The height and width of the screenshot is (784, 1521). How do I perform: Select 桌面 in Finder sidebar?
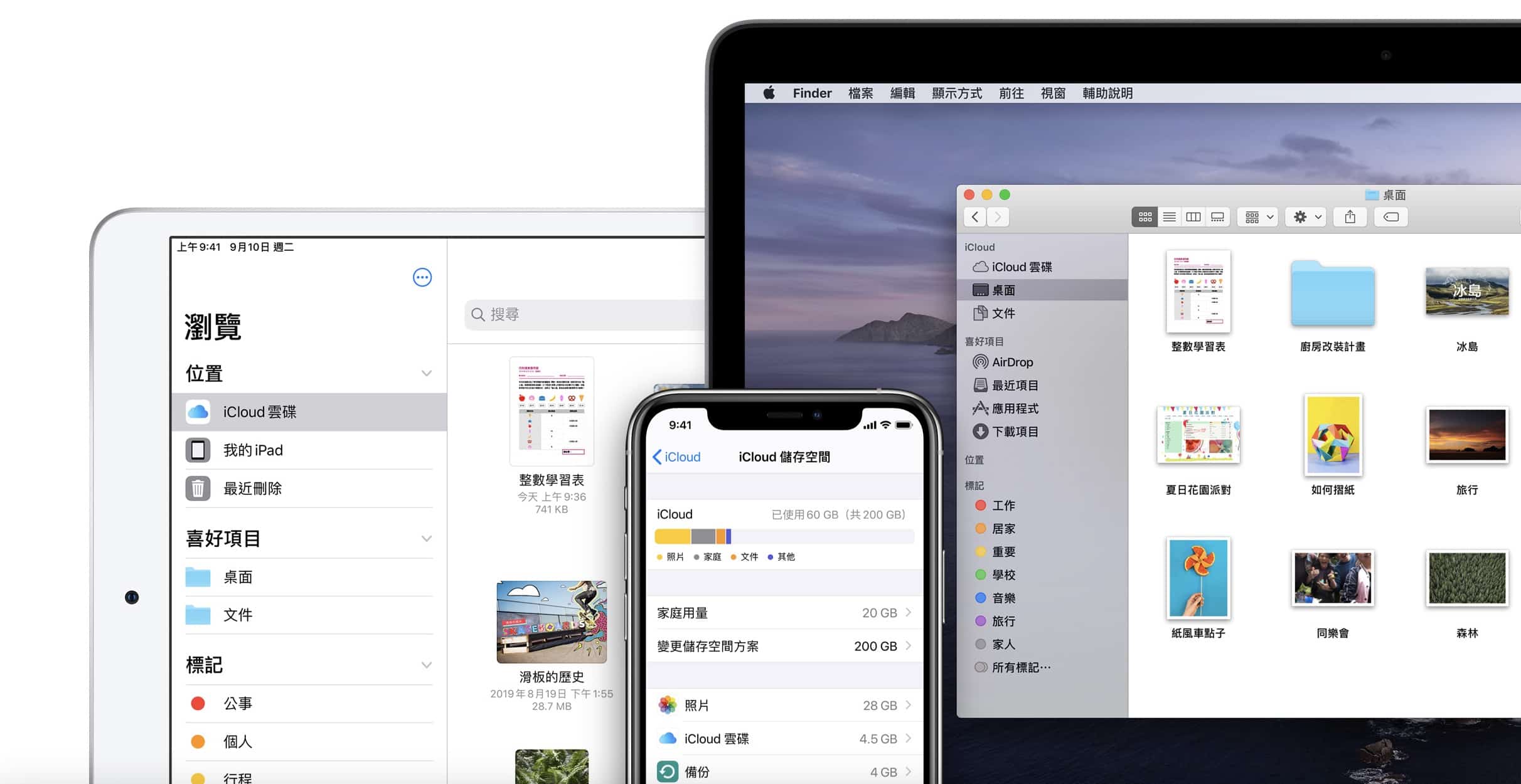click(x=1042, y=290)
